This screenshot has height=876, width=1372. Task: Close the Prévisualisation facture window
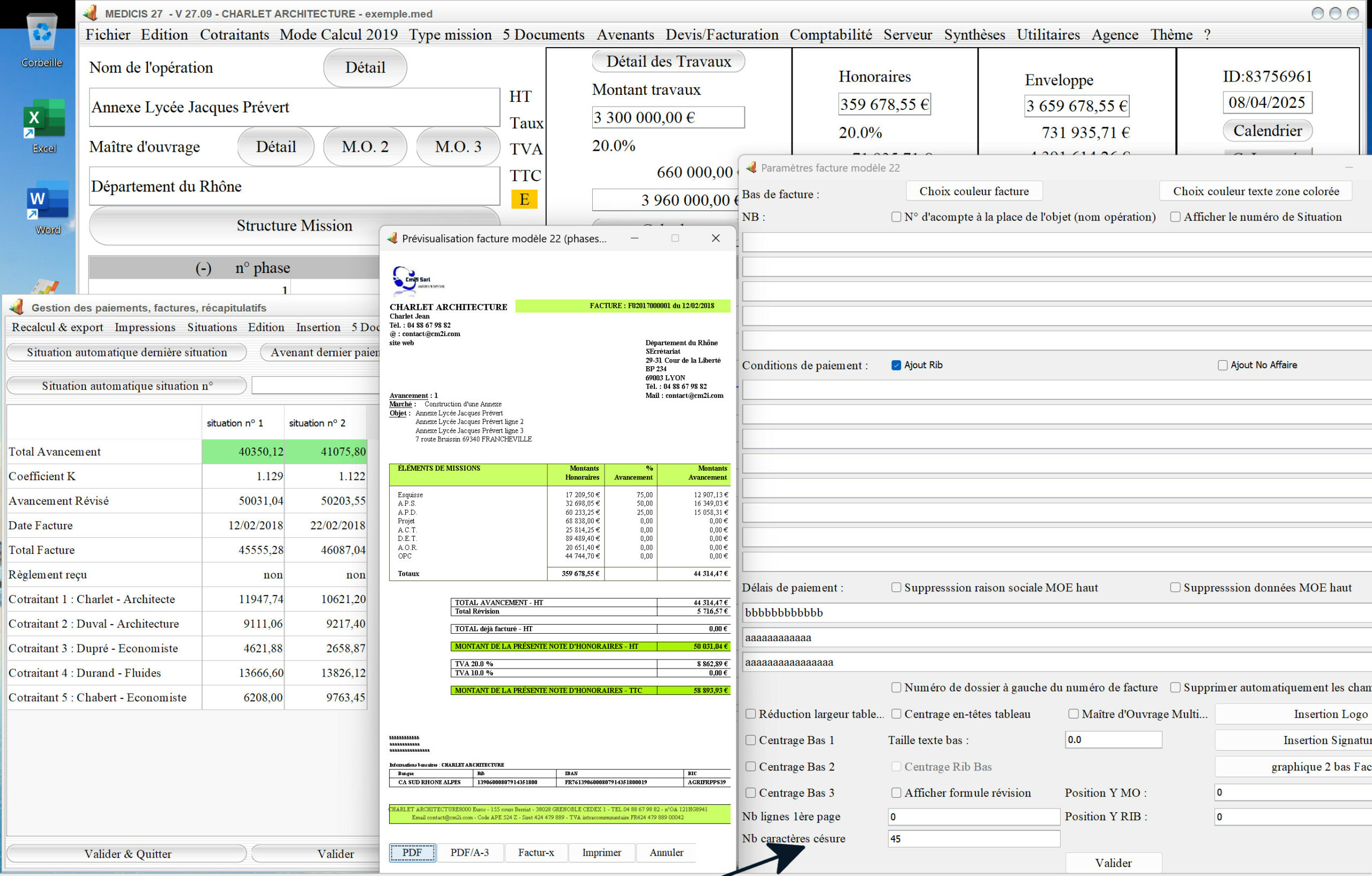pyautogui.click(x=715, y=238)
